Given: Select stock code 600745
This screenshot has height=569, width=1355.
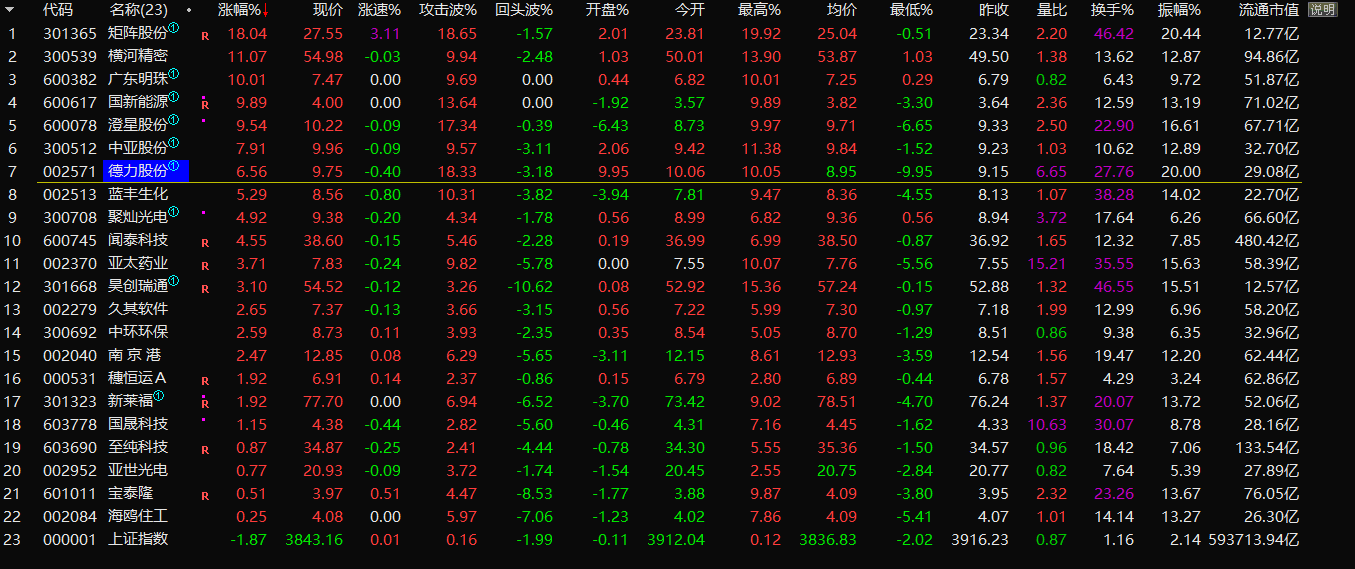Looking at the screenshot, I should 70,240.
